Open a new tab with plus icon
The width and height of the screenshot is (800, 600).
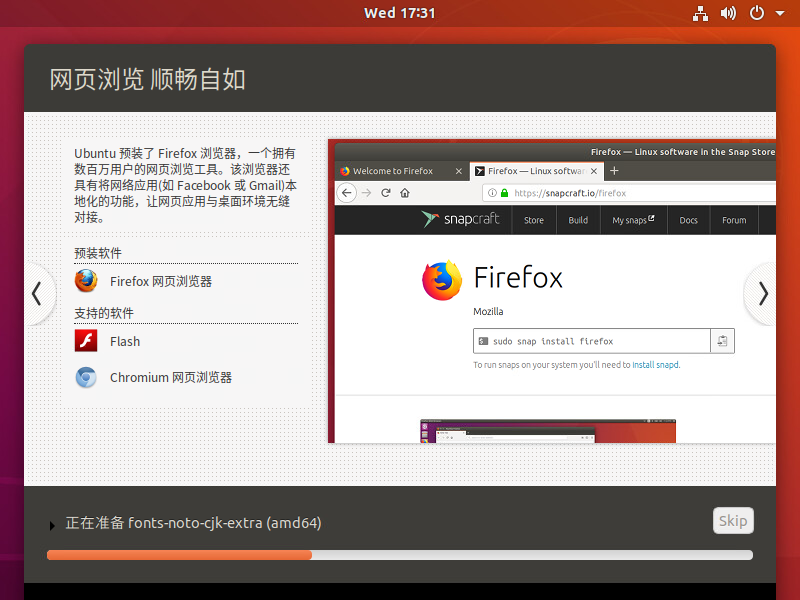pos(614,171)
